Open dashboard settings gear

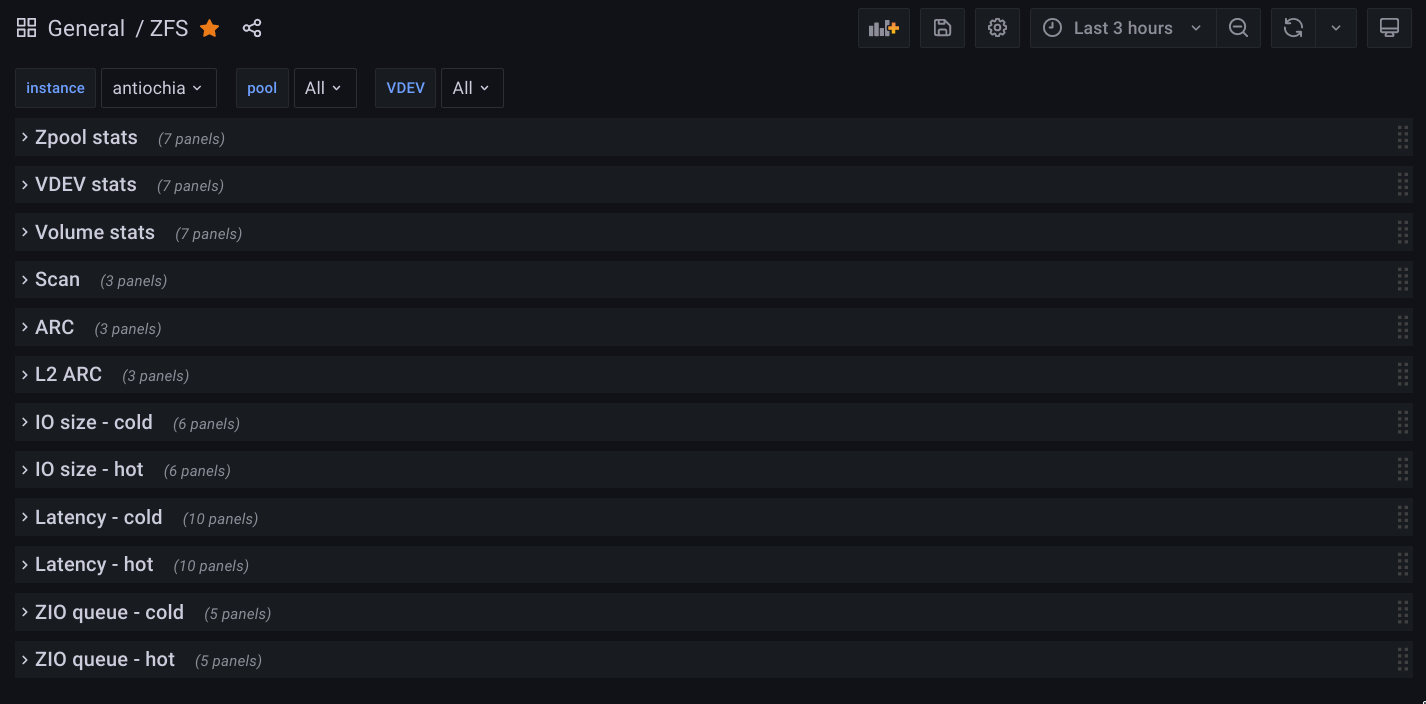click(x=997, y=28)
